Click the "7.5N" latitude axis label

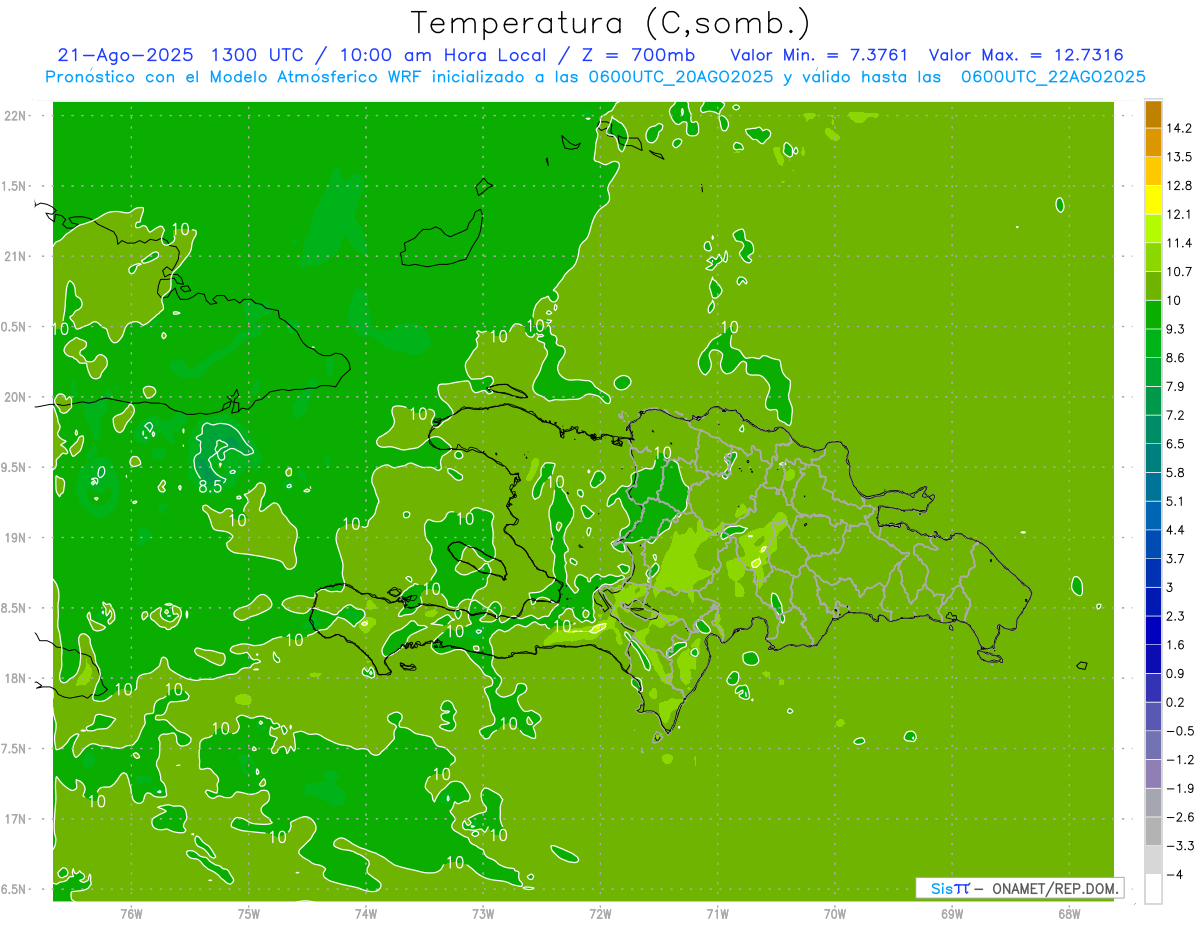click(x=14, y=749)
